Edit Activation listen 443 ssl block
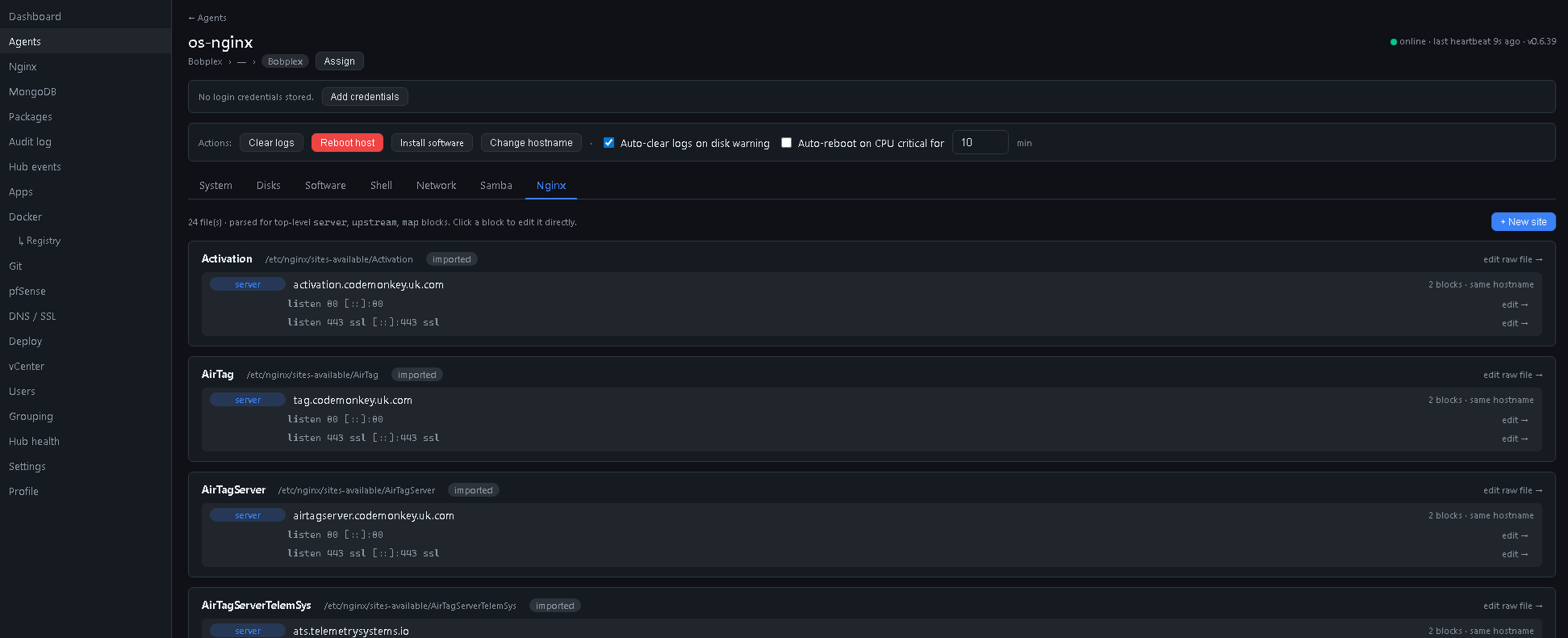This screenshot has height=638, width=1568. [x=1515, y=324]
